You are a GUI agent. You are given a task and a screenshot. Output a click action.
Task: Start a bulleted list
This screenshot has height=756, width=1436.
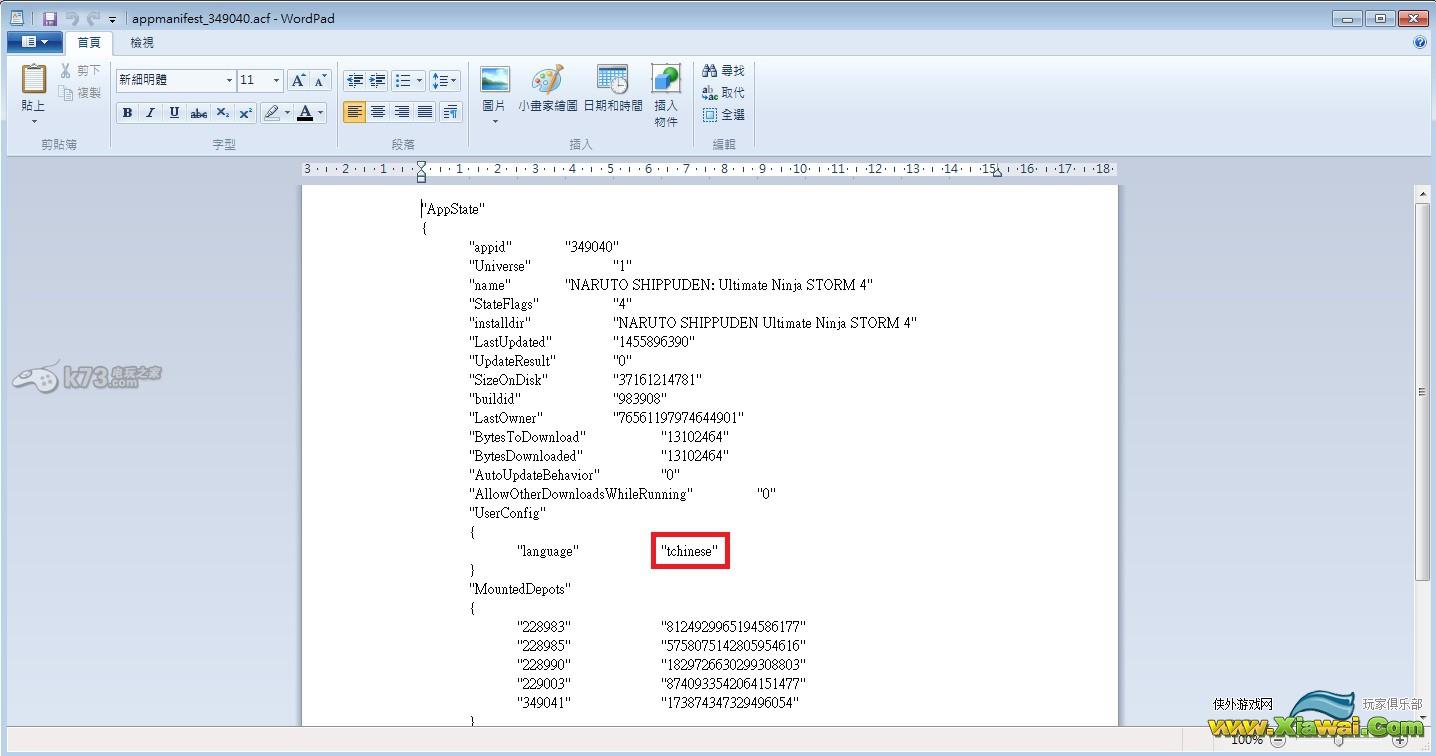coord(403,80)
